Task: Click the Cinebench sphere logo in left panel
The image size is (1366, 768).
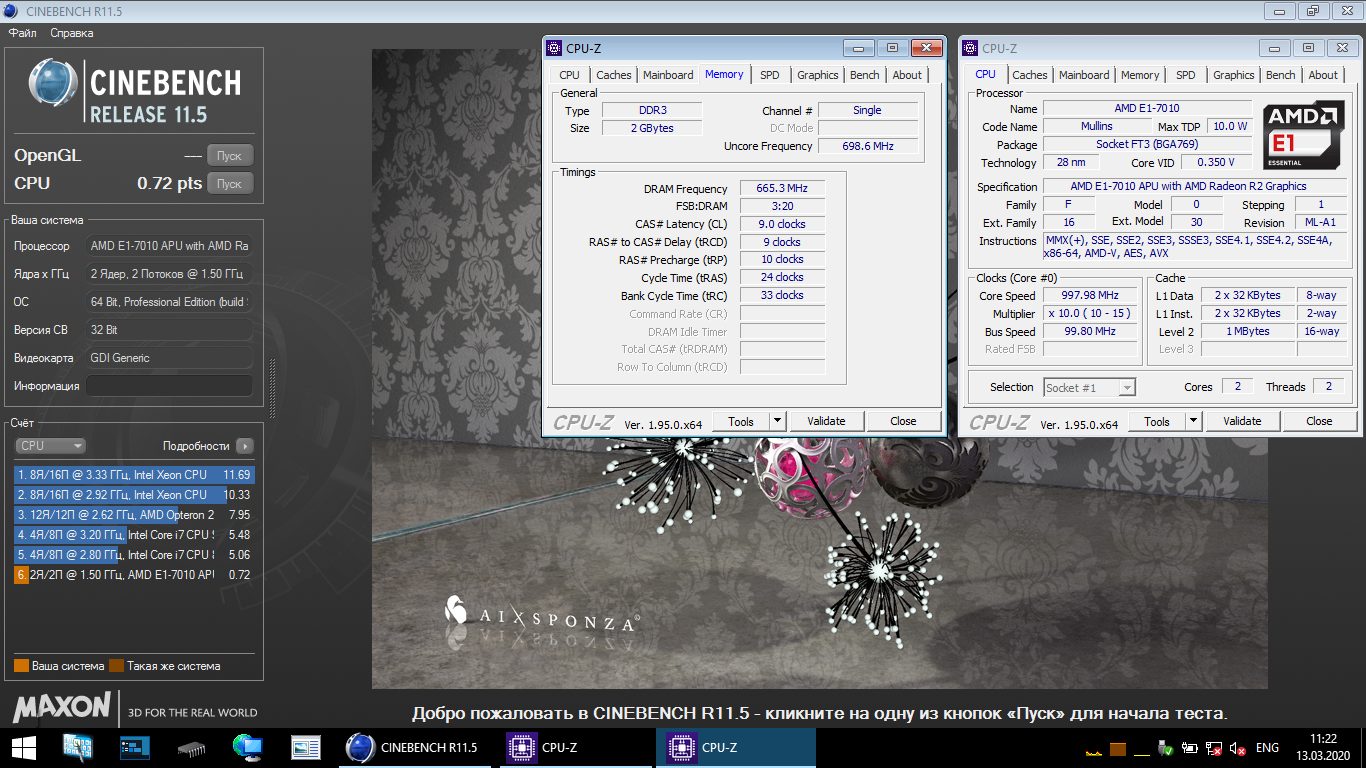Action: pos(53,83)
